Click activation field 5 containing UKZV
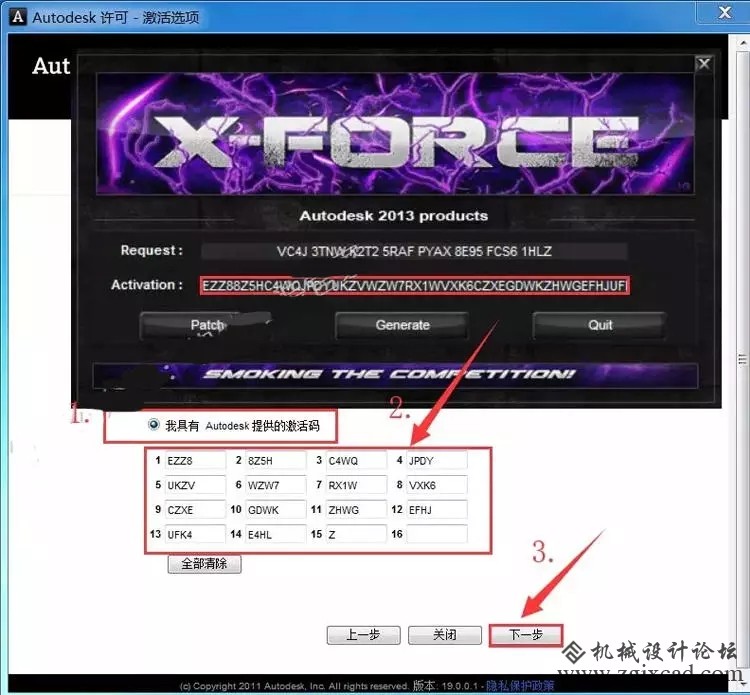Image resolution: width=750 pixels, height=695 pixels. click(195, 485)
